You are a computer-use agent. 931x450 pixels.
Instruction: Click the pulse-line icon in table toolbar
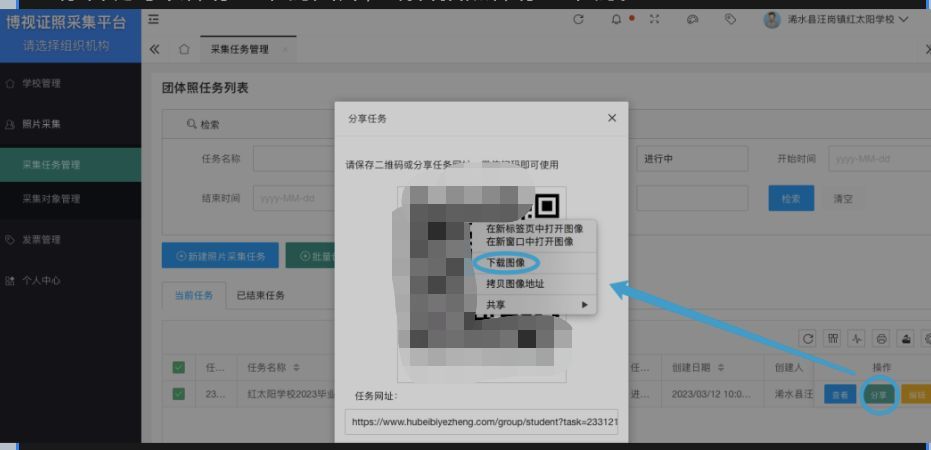click(856, 338)
